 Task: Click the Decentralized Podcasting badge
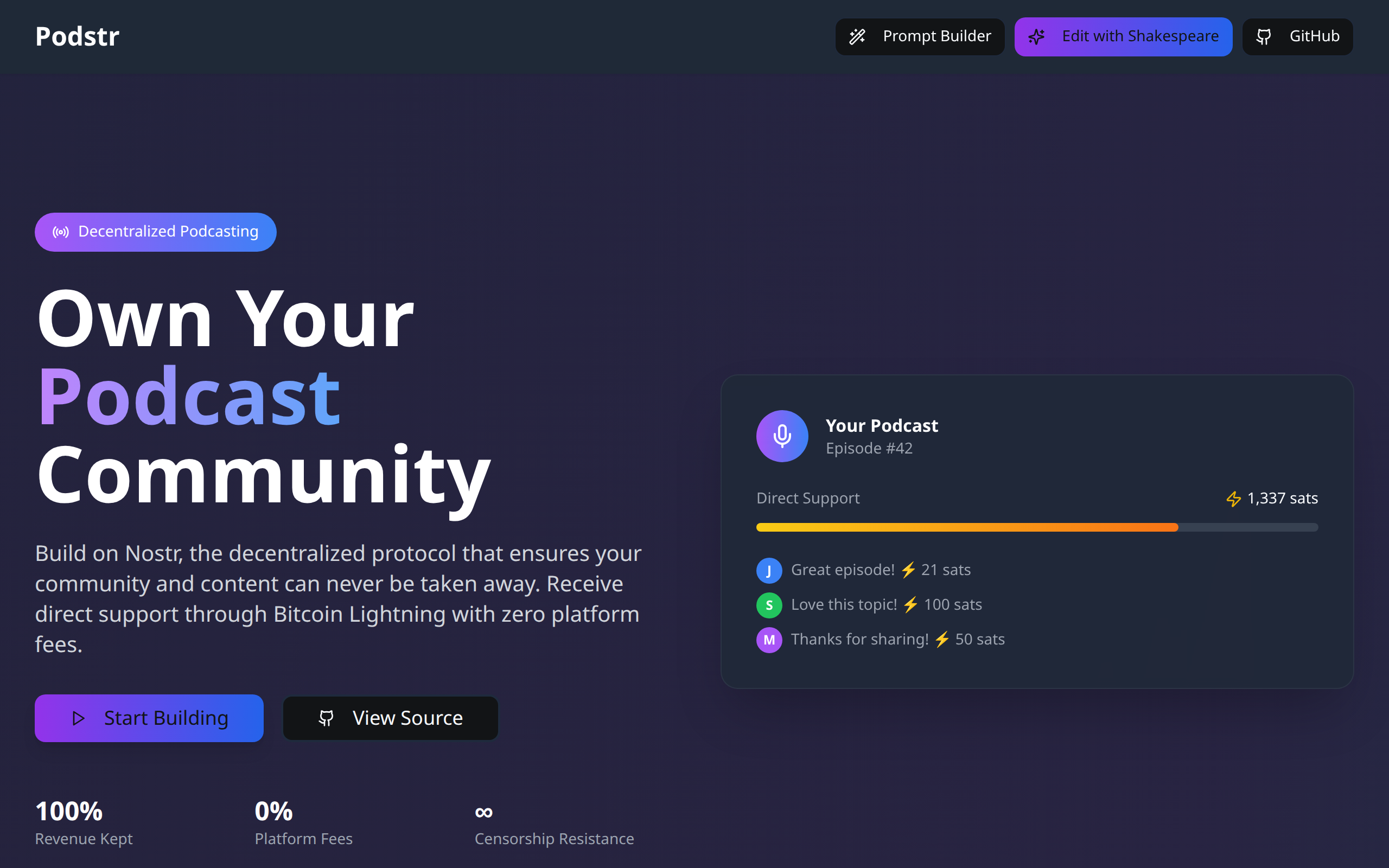(156, 232)
